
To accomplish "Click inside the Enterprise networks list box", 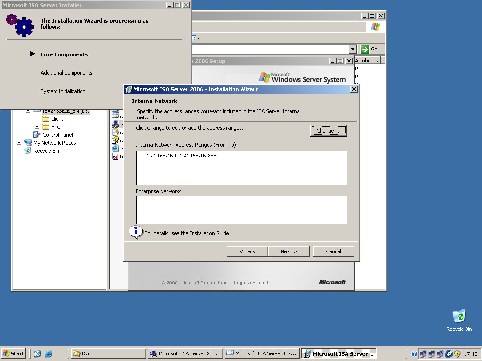I will coord(241,210).
